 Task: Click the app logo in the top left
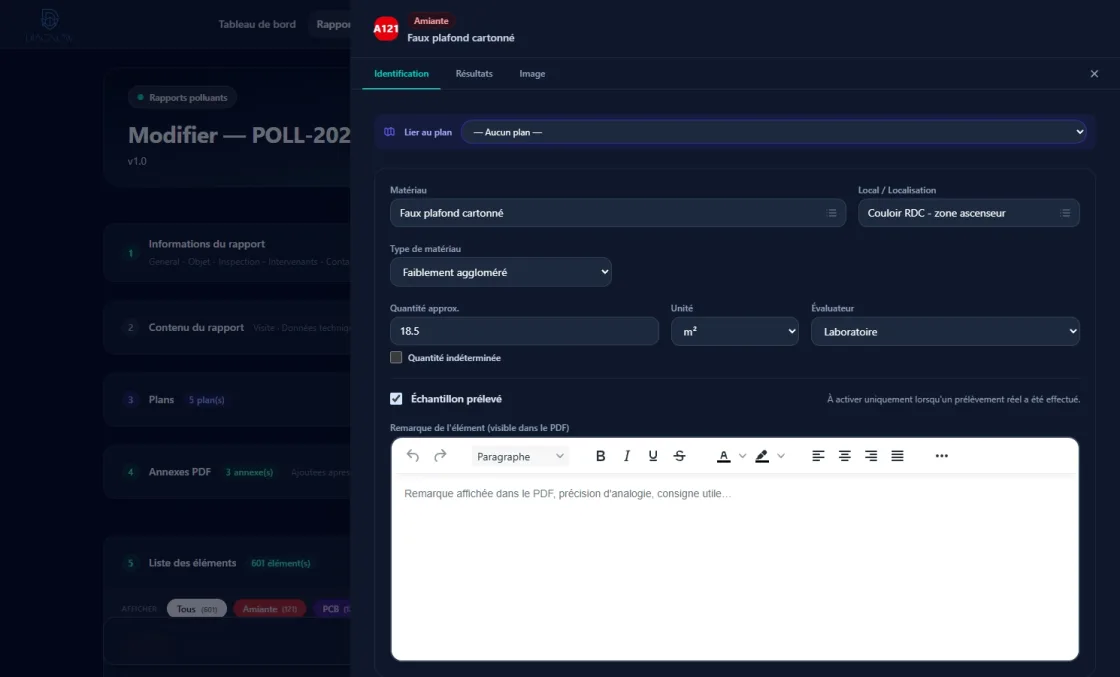49,24
